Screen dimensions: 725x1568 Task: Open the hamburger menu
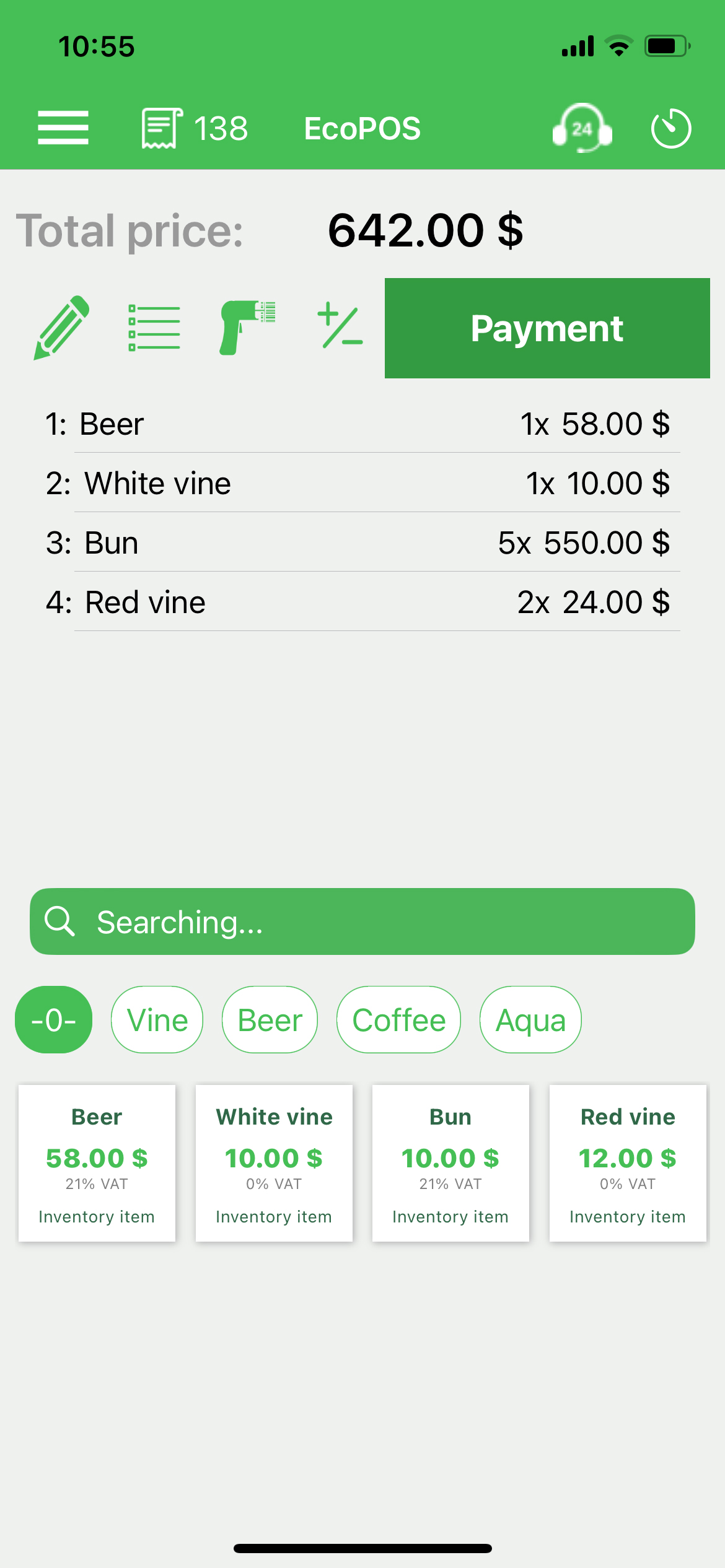click(x=63, y=128)
